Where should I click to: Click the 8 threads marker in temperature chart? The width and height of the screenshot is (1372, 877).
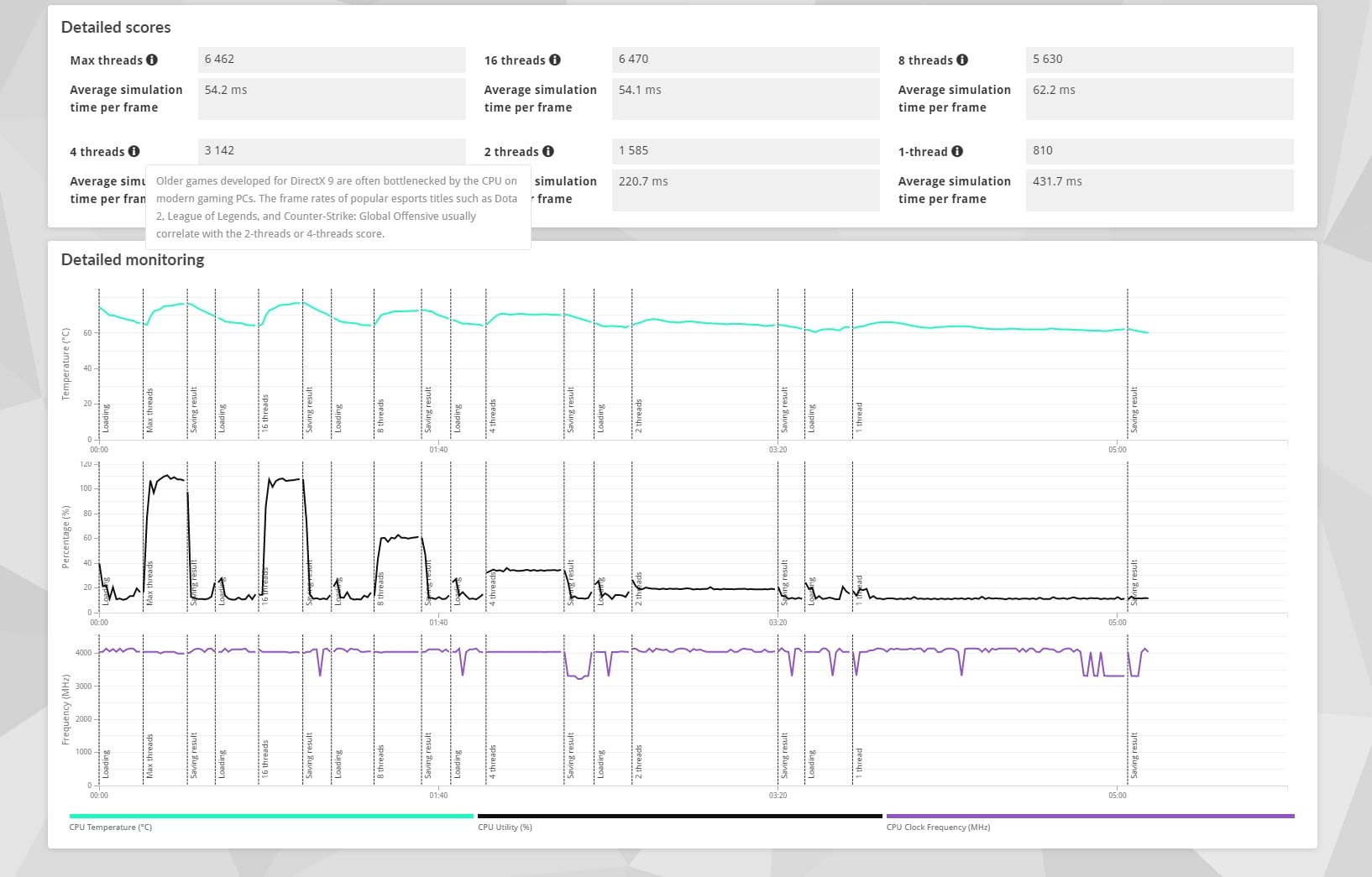tap(380, 415)
